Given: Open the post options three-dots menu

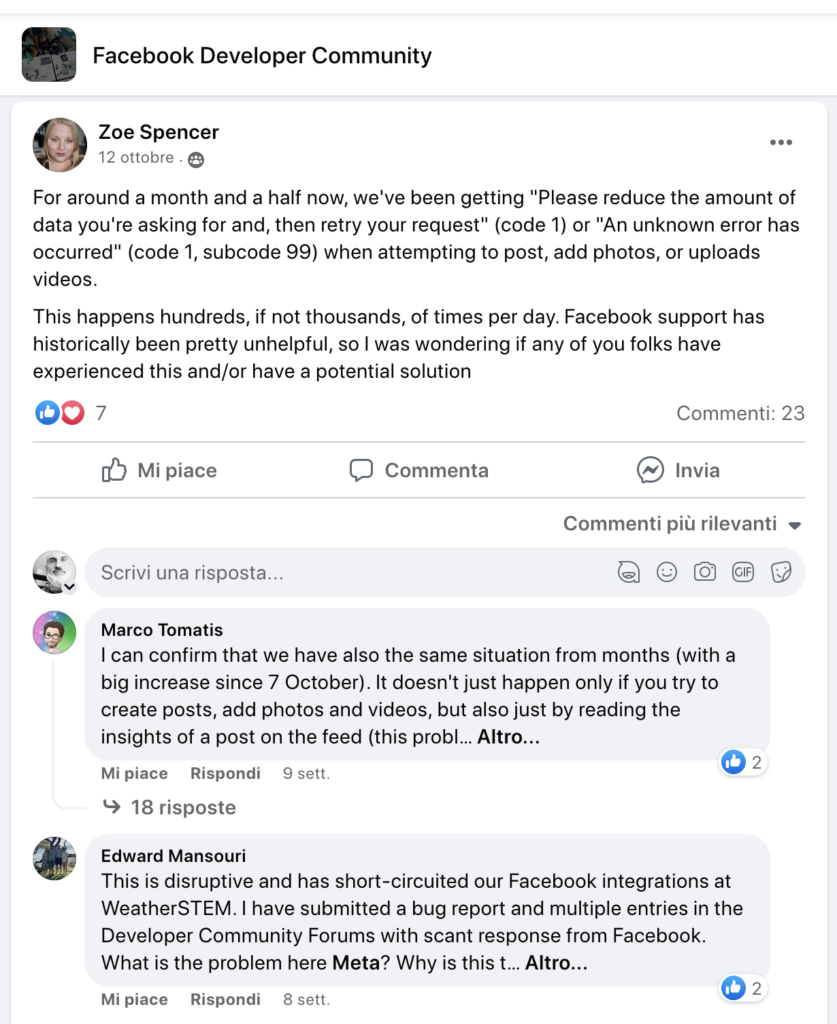Looking at the screenshot, I should (x=781, y=143).
